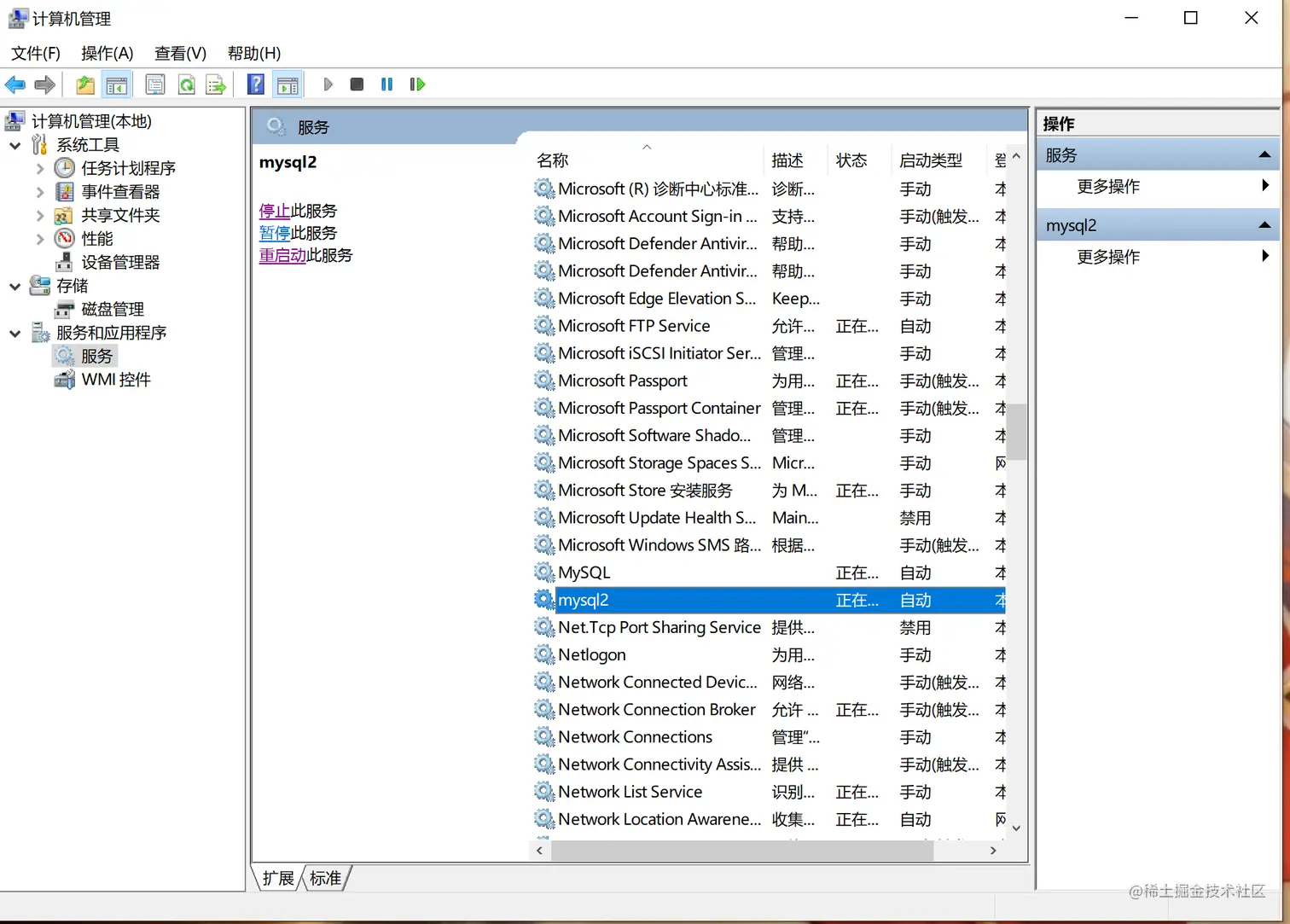1290x924 pixels.
Task: Select 计算机管理(本地) root node
Action: click(x=91, y=121)
